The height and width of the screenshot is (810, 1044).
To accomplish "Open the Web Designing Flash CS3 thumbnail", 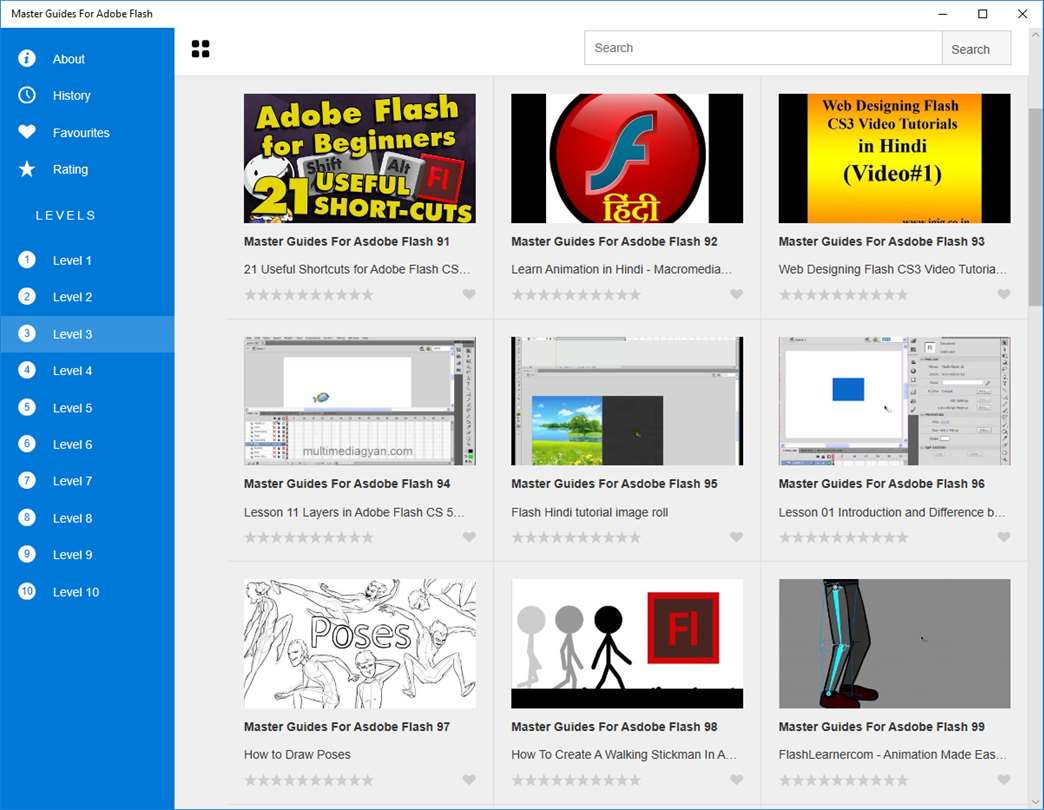I will pos(894,158).
